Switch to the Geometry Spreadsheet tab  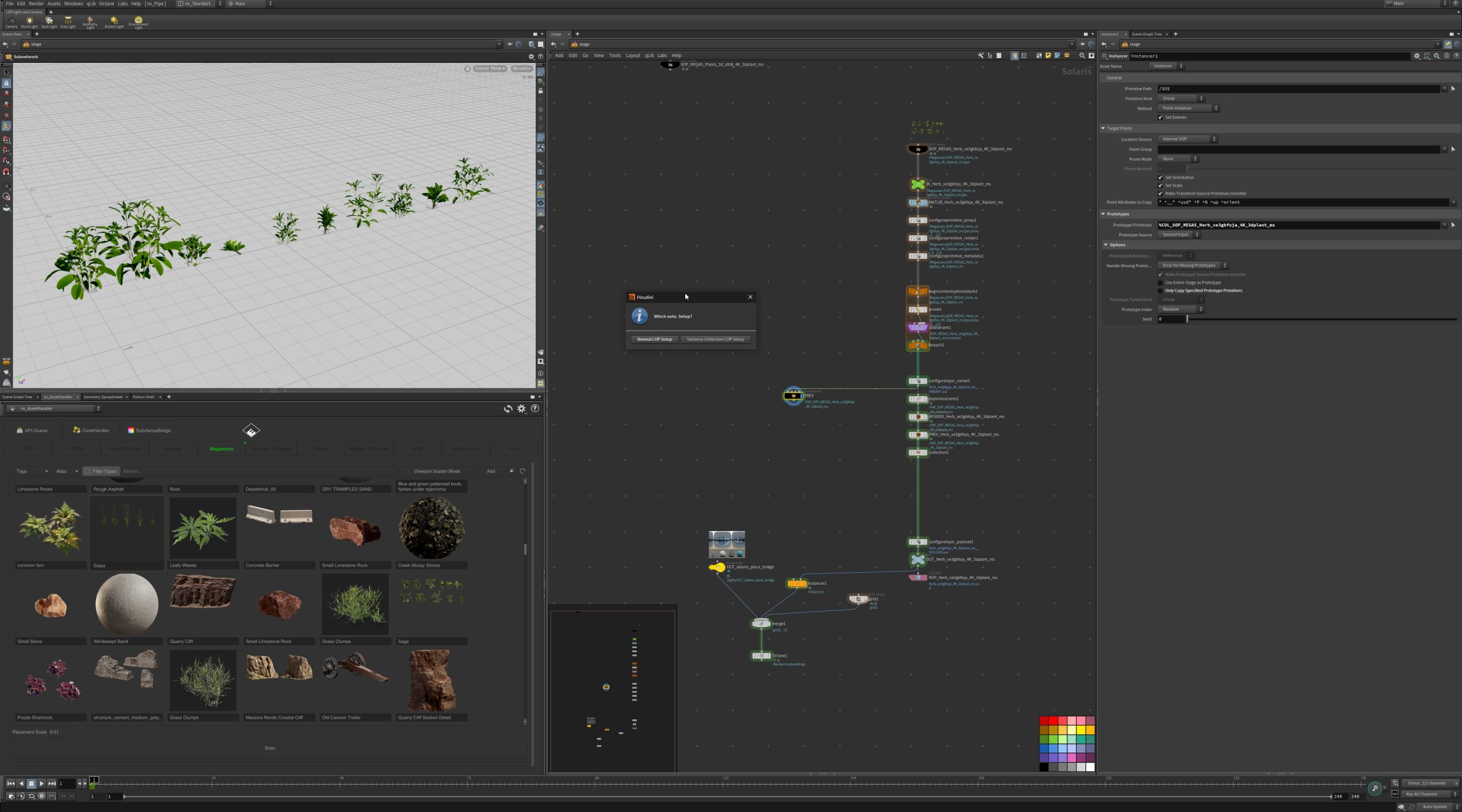[103, 397]
